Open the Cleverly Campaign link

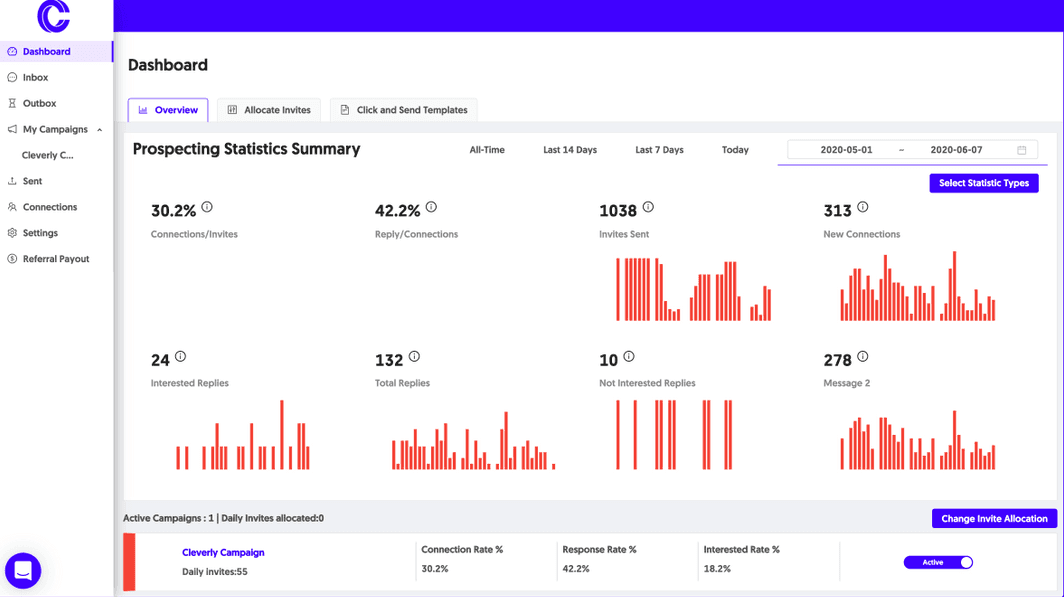tap(223, 552)
